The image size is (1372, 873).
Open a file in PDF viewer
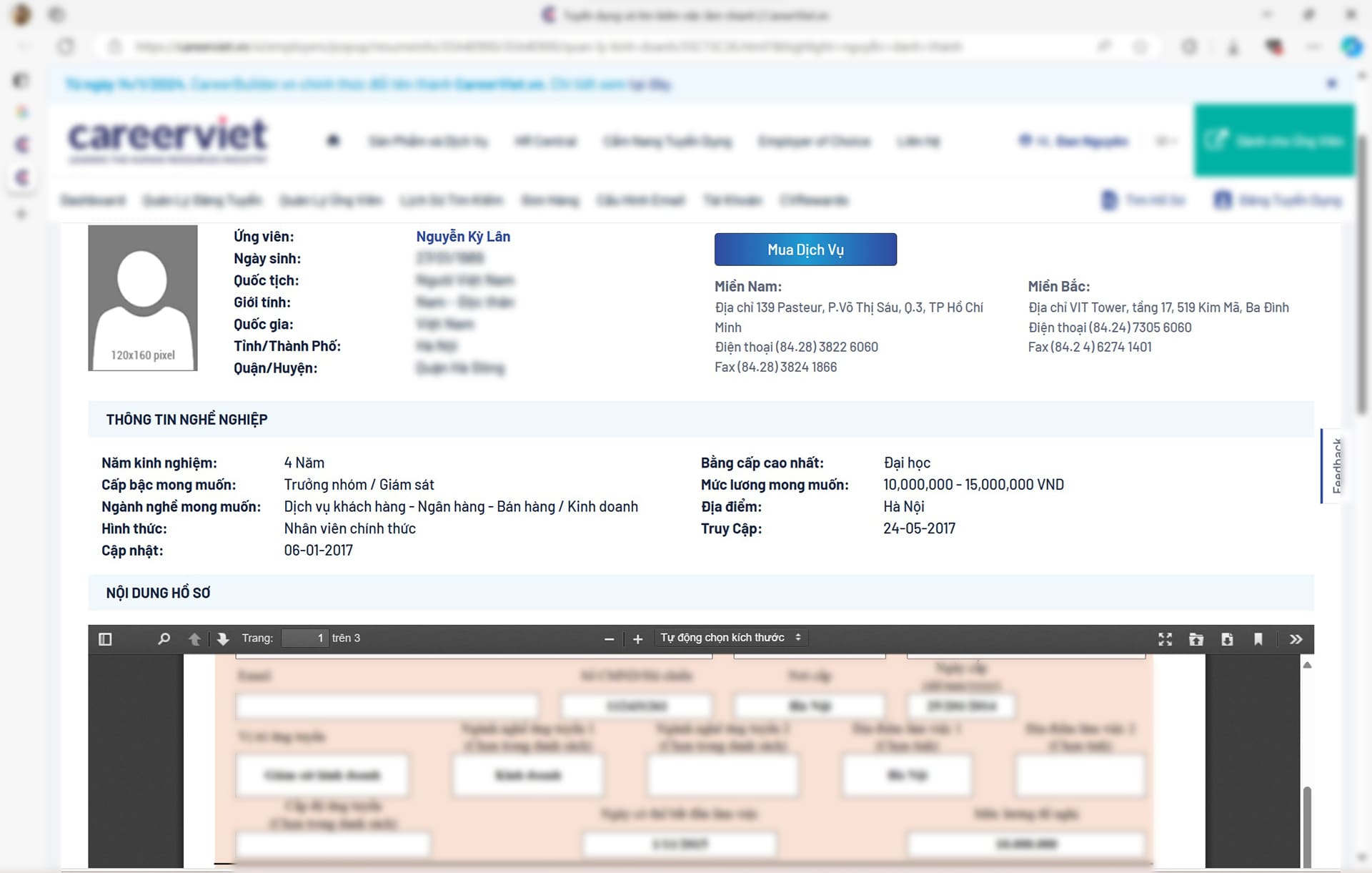coord(1196,638)
